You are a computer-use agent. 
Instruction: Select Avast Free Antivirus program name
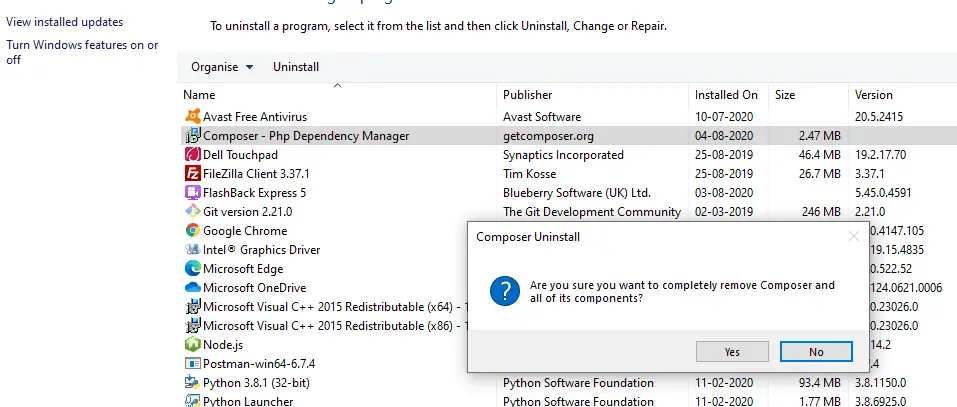coord(255,117)
